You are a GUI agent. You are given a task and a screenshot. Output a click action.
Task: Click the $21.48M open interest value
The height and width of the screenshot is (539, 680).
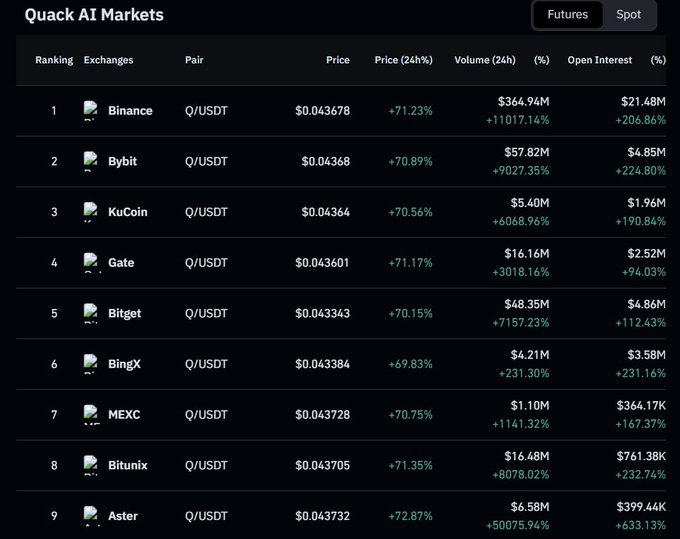(x=643, y=101)
